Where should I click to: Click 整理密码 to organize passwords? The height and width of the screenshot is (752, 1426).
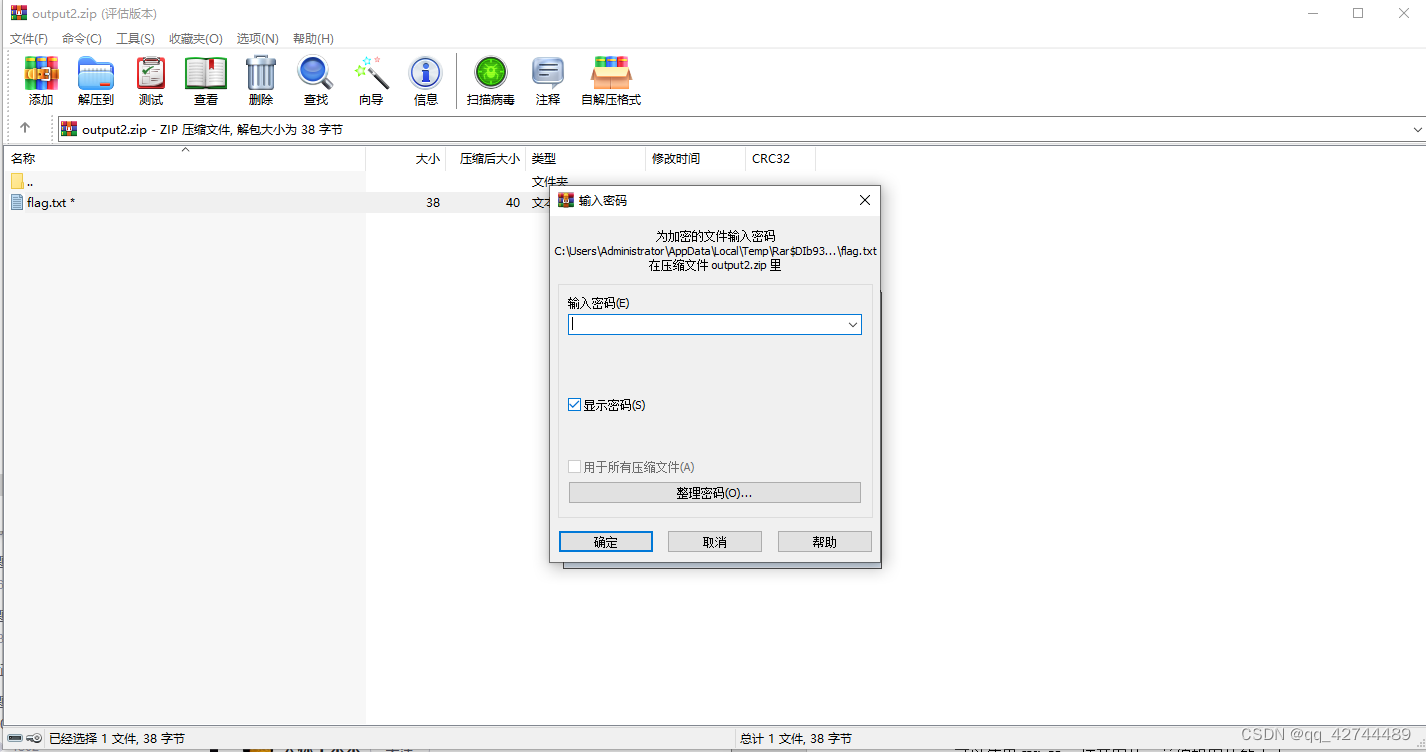pos(714,492)
